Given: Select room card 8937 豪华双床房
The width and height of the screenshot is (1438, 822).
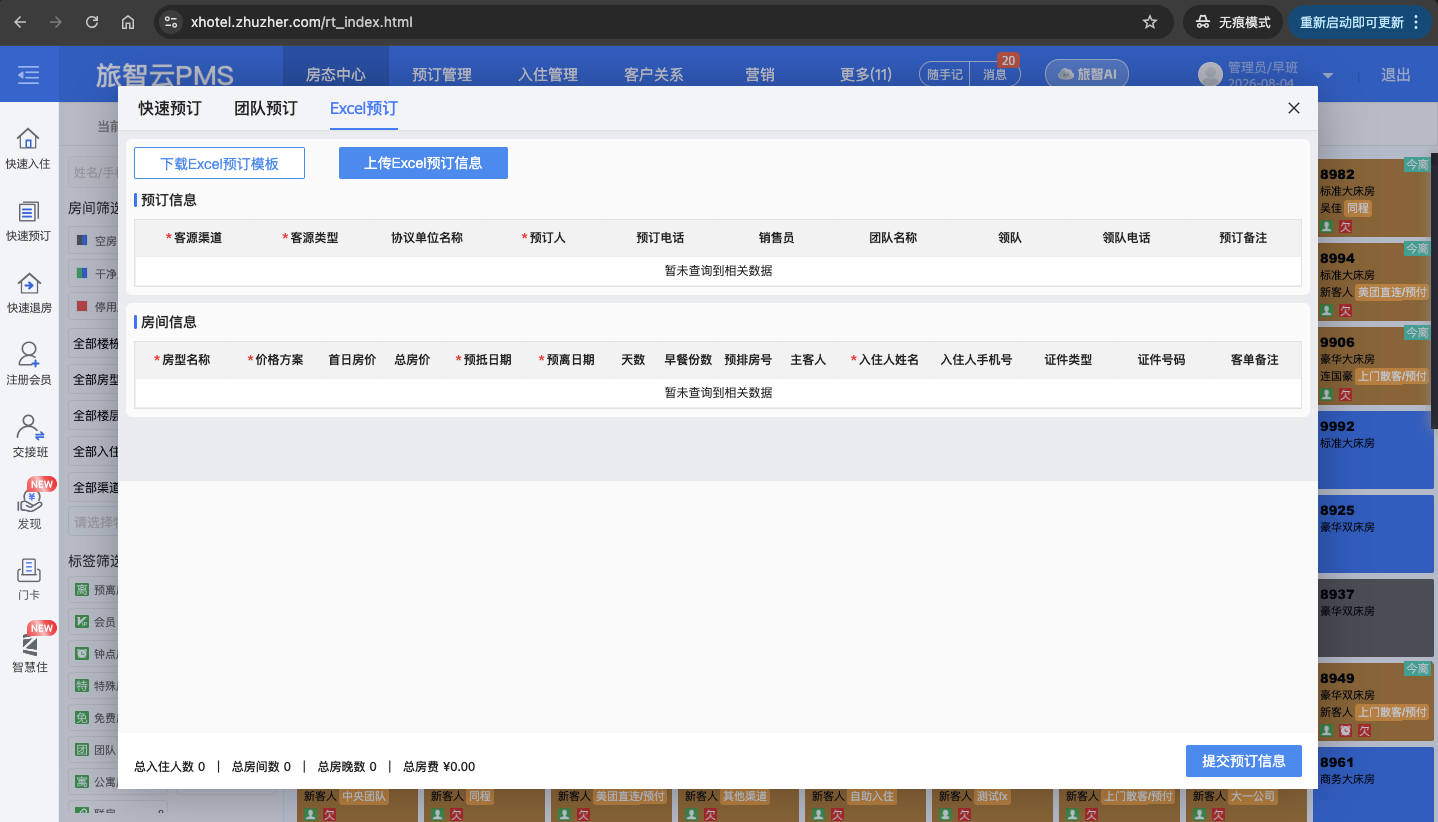Looking at the screenshot, I should tap(1373, 617).
